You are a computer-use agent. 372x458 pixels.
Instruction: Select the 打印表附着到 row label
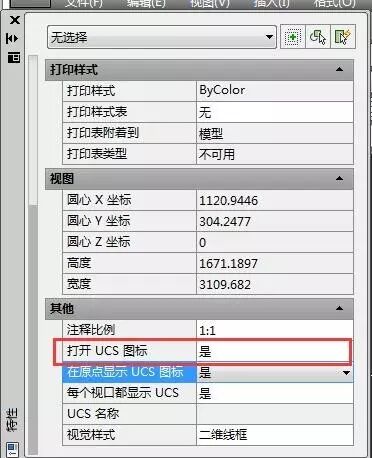129,133
